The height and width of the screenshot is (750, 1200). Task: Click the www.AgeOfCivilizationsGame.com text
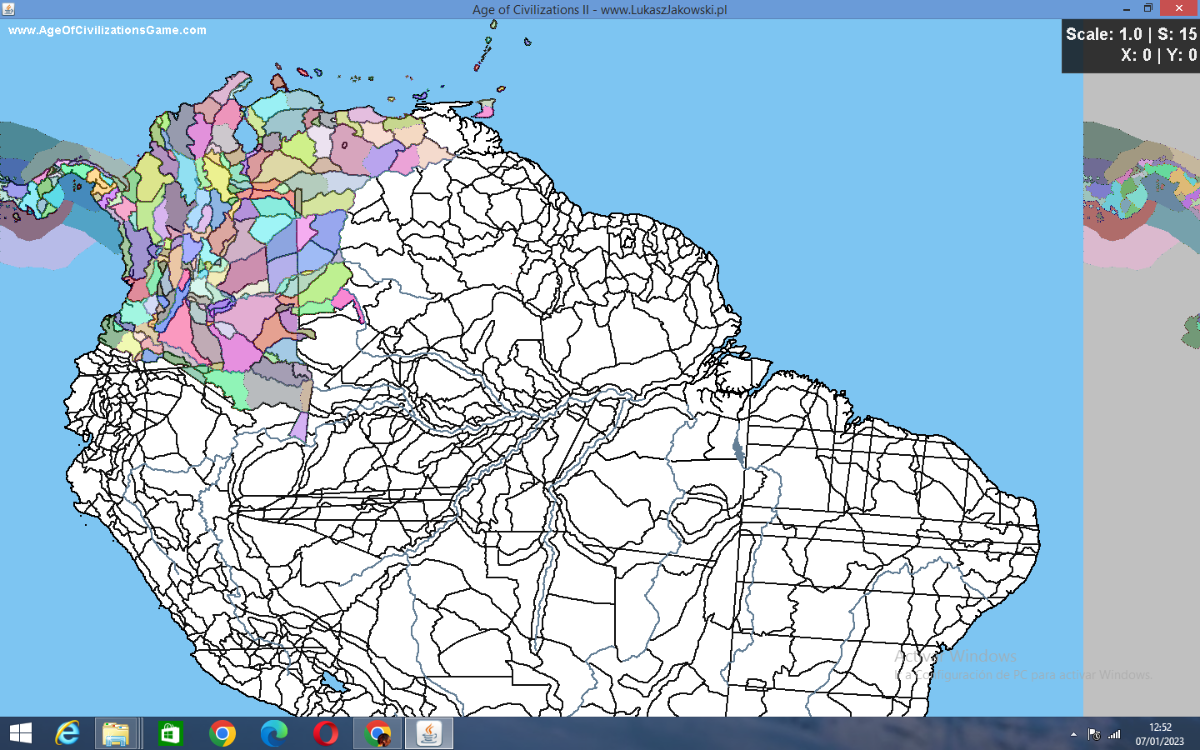point(107,30)
